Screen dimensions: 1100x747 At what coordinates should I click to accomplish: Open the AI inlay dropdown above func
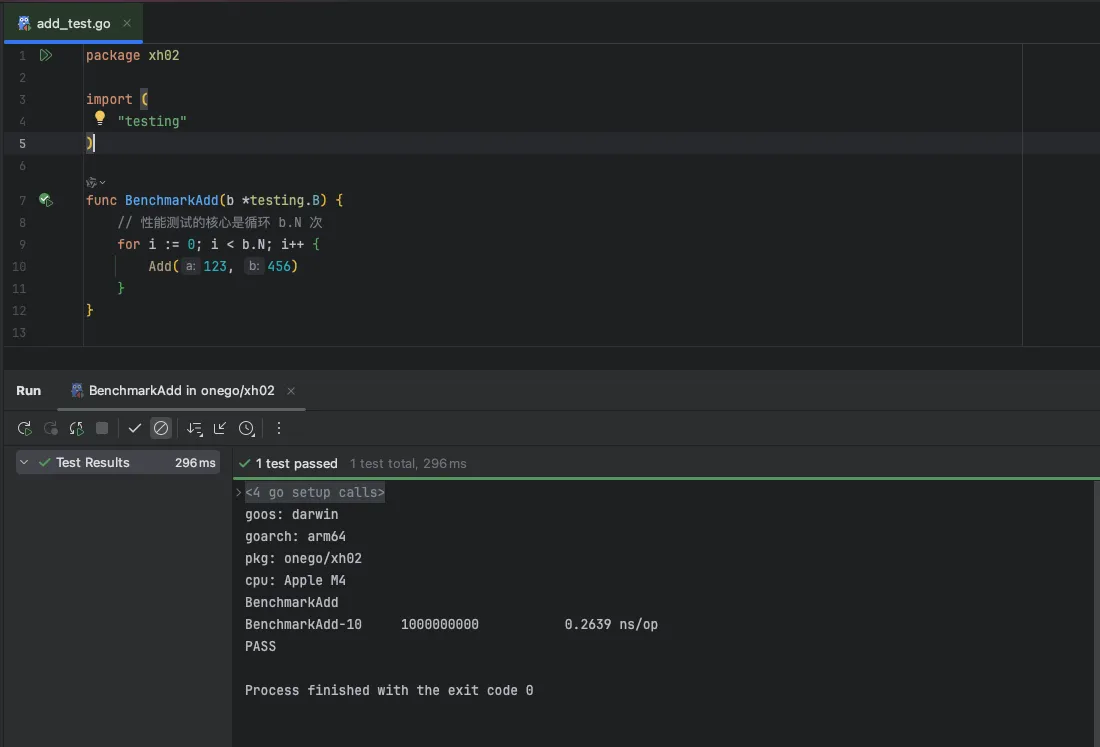point(96,182)
